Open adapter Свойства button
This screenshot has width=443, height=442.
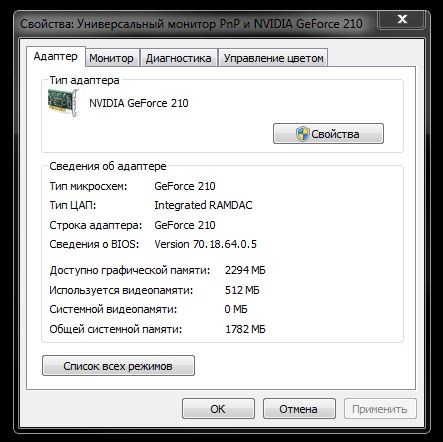328,134
